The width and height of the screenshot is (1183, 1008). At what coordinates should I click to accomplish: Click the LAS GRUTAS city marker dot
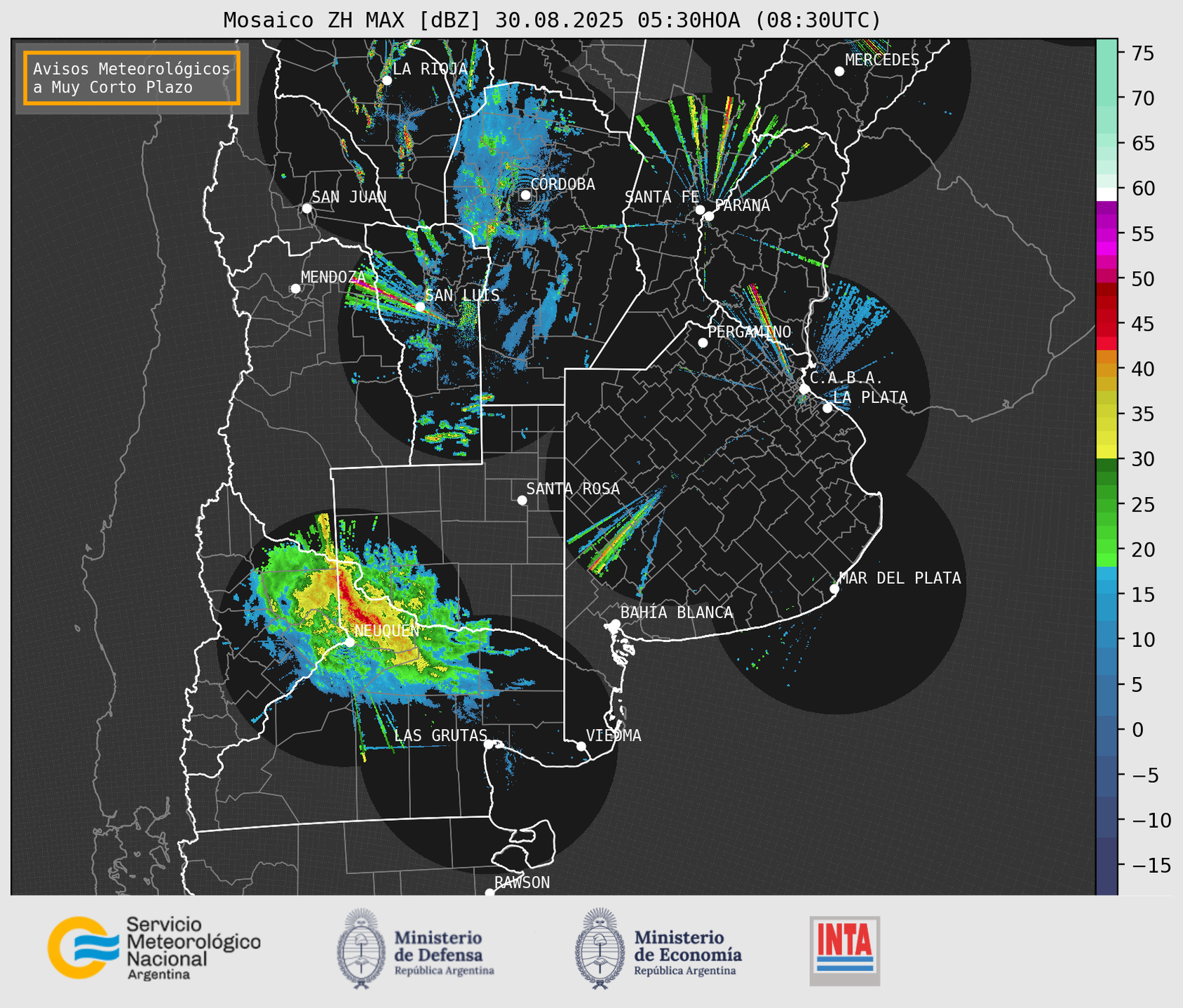coord(489,744)
